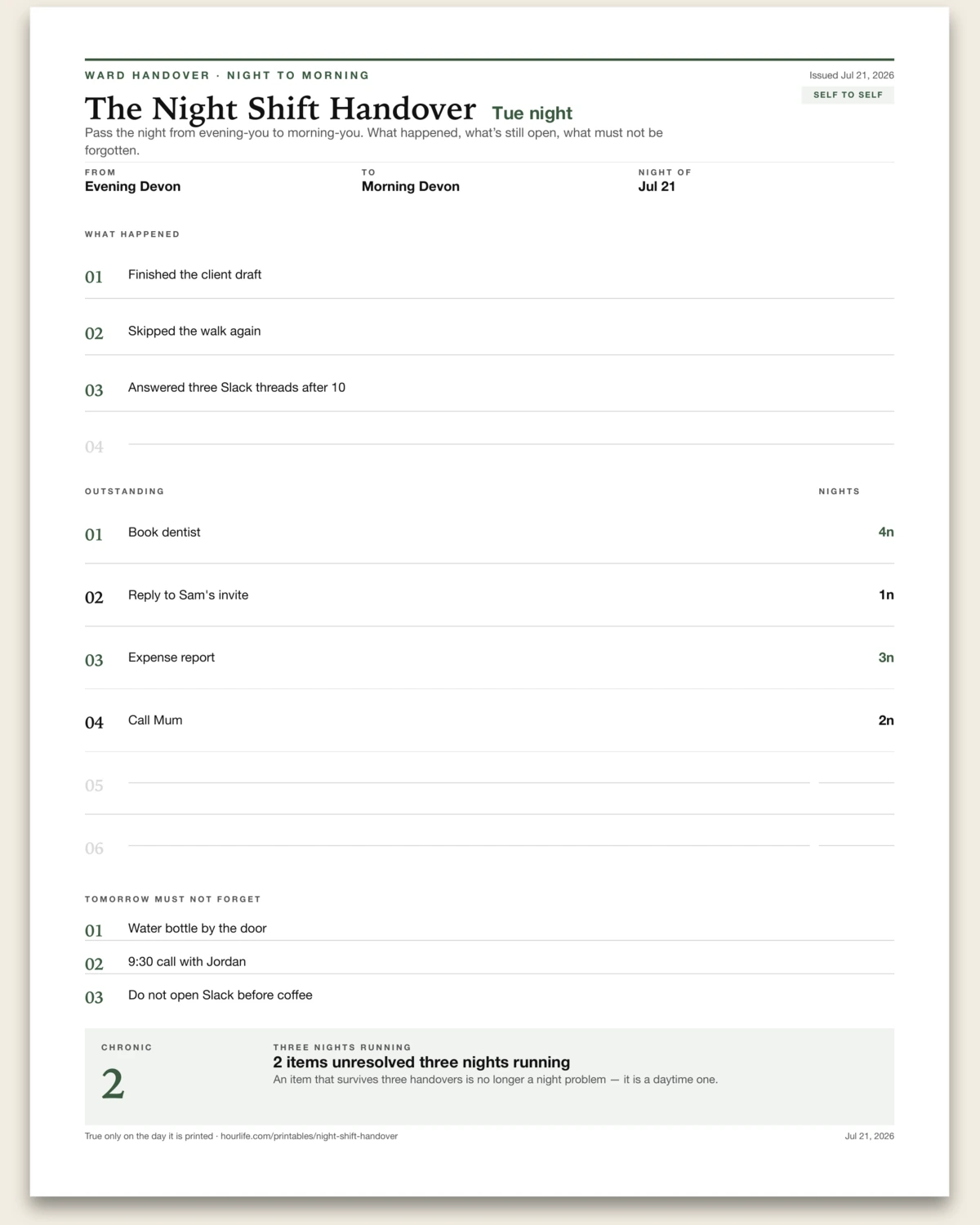Click the 3n nights count for Expense report
Viewport: 980px width, 1225px height.
coord(886,657)
